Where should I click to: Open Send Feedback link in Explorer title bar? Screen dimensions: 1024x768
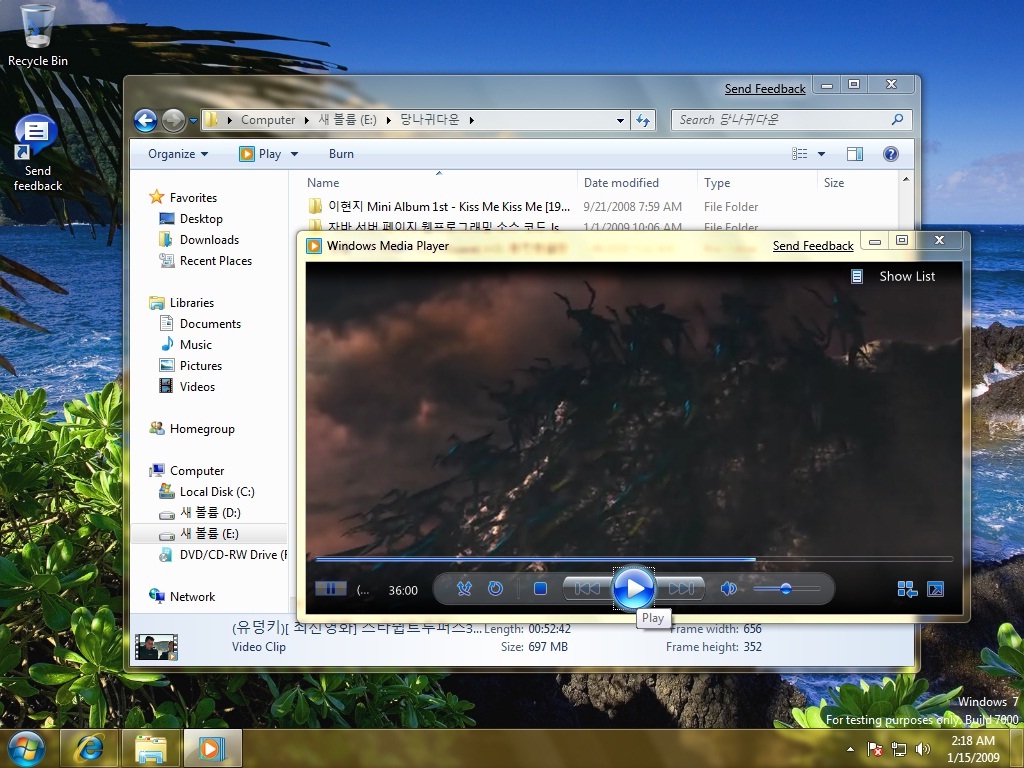(765, 89)
